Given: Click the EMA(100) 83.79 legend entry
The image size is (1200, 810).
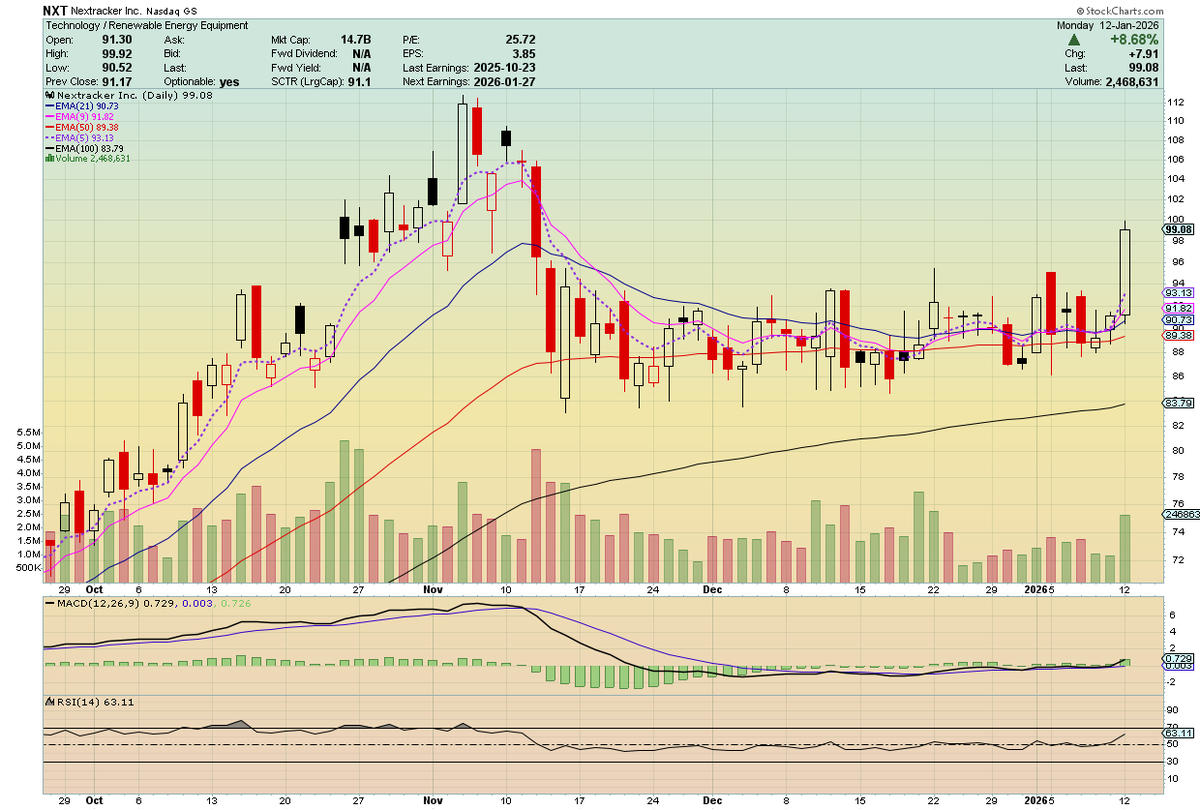Looking at the screenshot, I should pos(84,148).
